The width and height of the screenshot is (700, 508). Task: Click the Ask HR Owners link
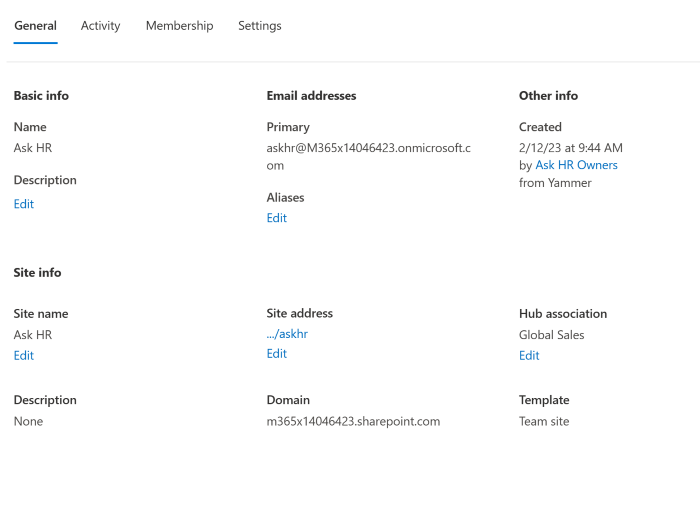pos(576,165)
